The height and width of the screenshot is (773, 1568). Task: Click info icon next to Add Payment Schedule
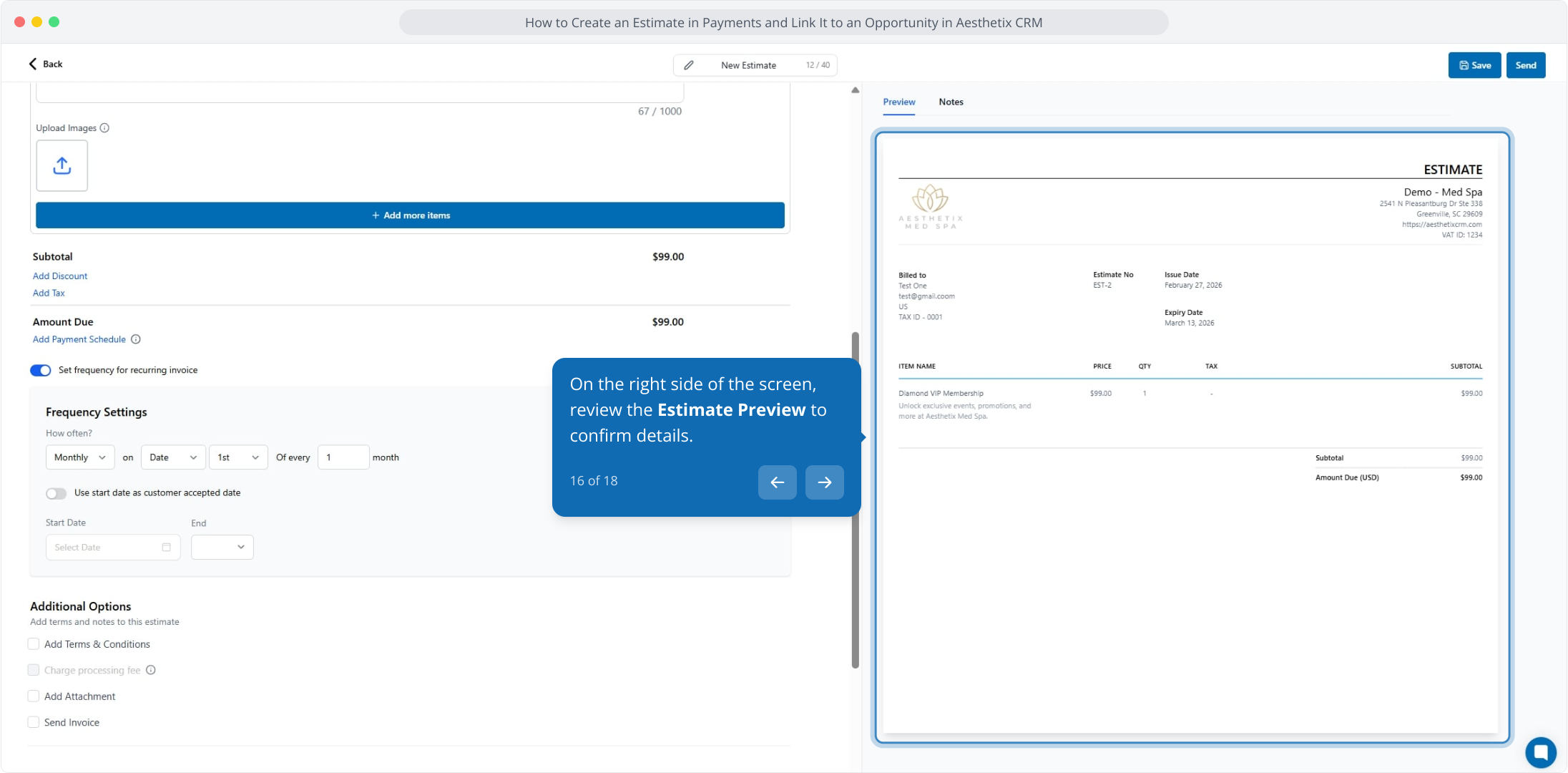pyautogui.click(x=136, y=339)
